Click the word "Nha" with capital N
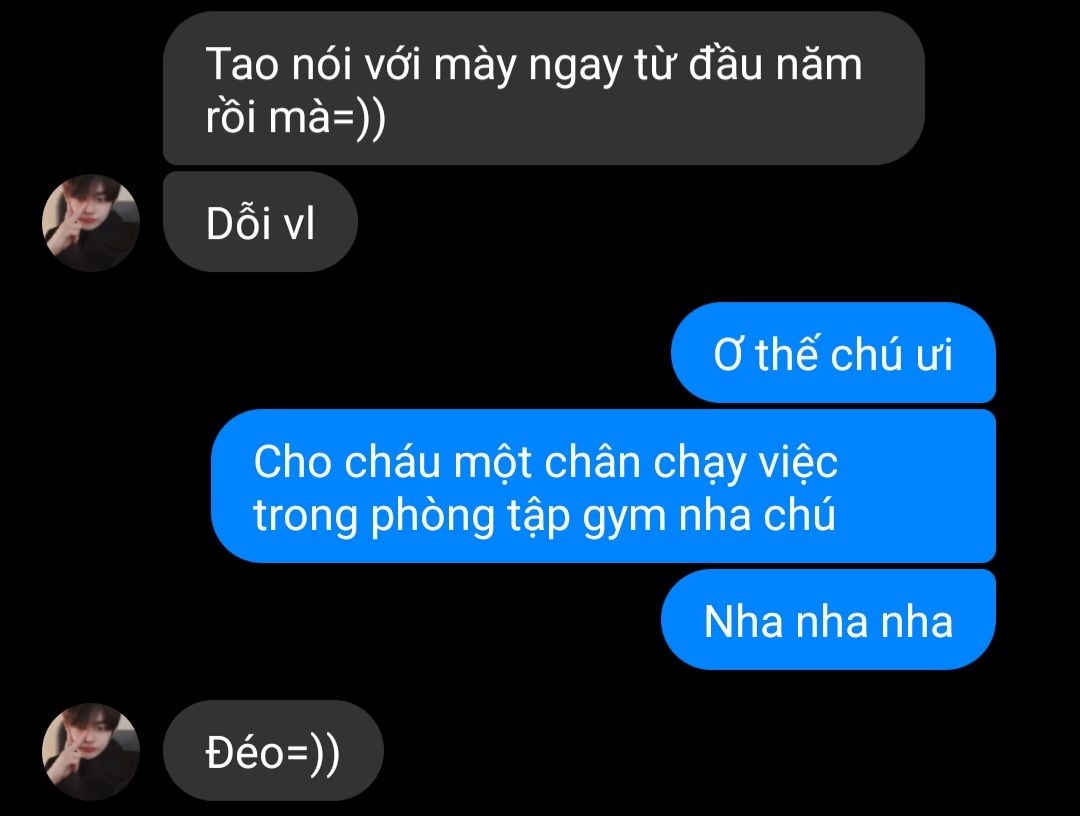The height and width of the screenshot is (816, 1080). coord(744,621)
